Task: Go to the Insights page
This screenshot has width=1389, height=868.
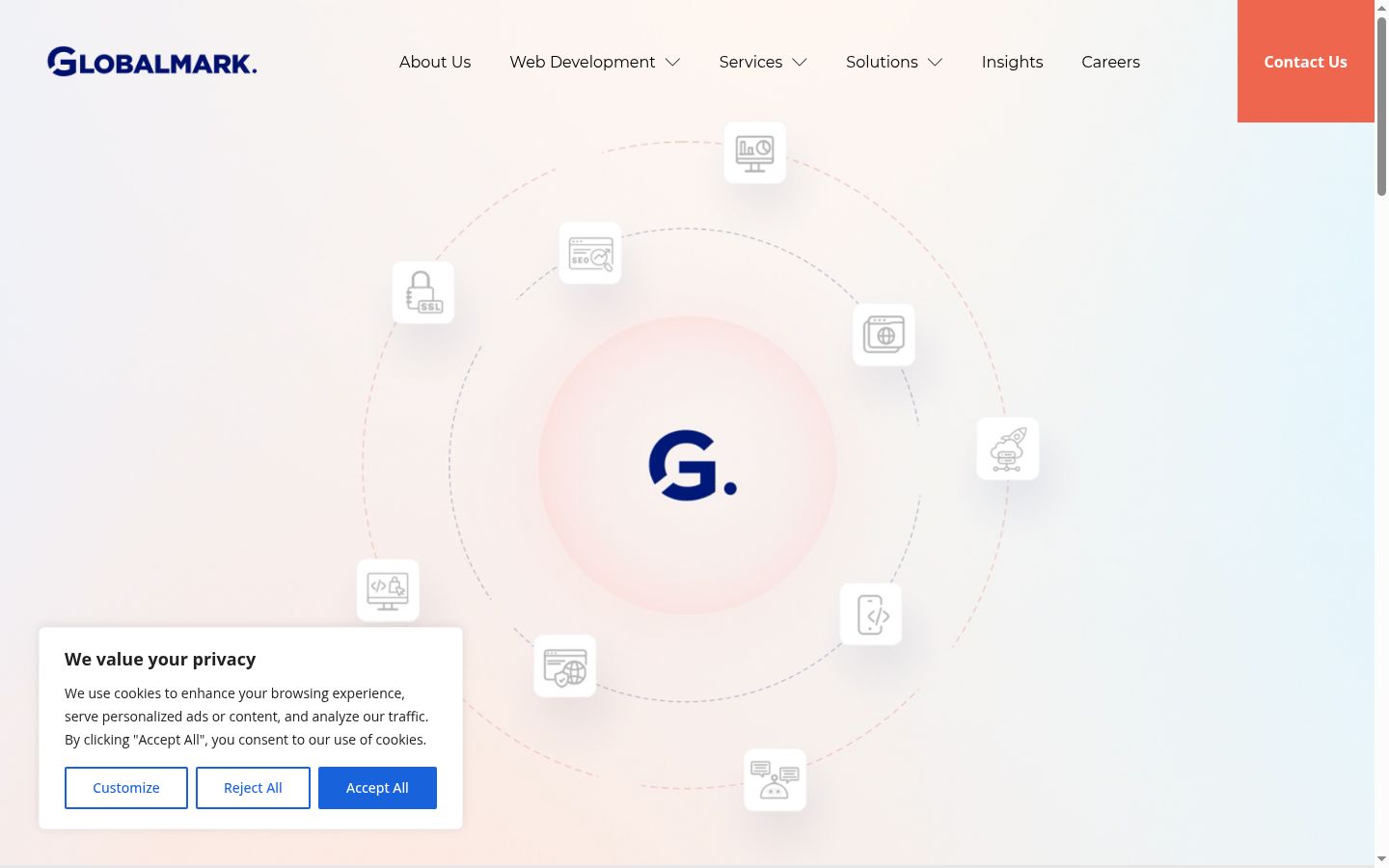Action: coord(1012,62)
